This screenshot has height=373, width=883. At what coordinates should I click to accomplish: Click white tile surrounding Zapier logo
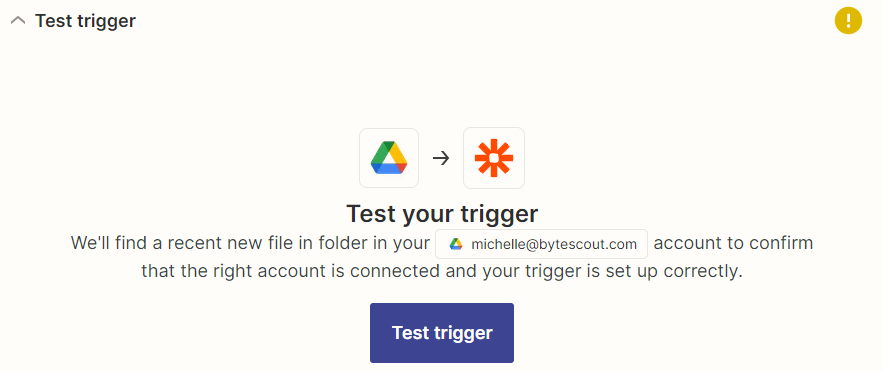(494, 158)
